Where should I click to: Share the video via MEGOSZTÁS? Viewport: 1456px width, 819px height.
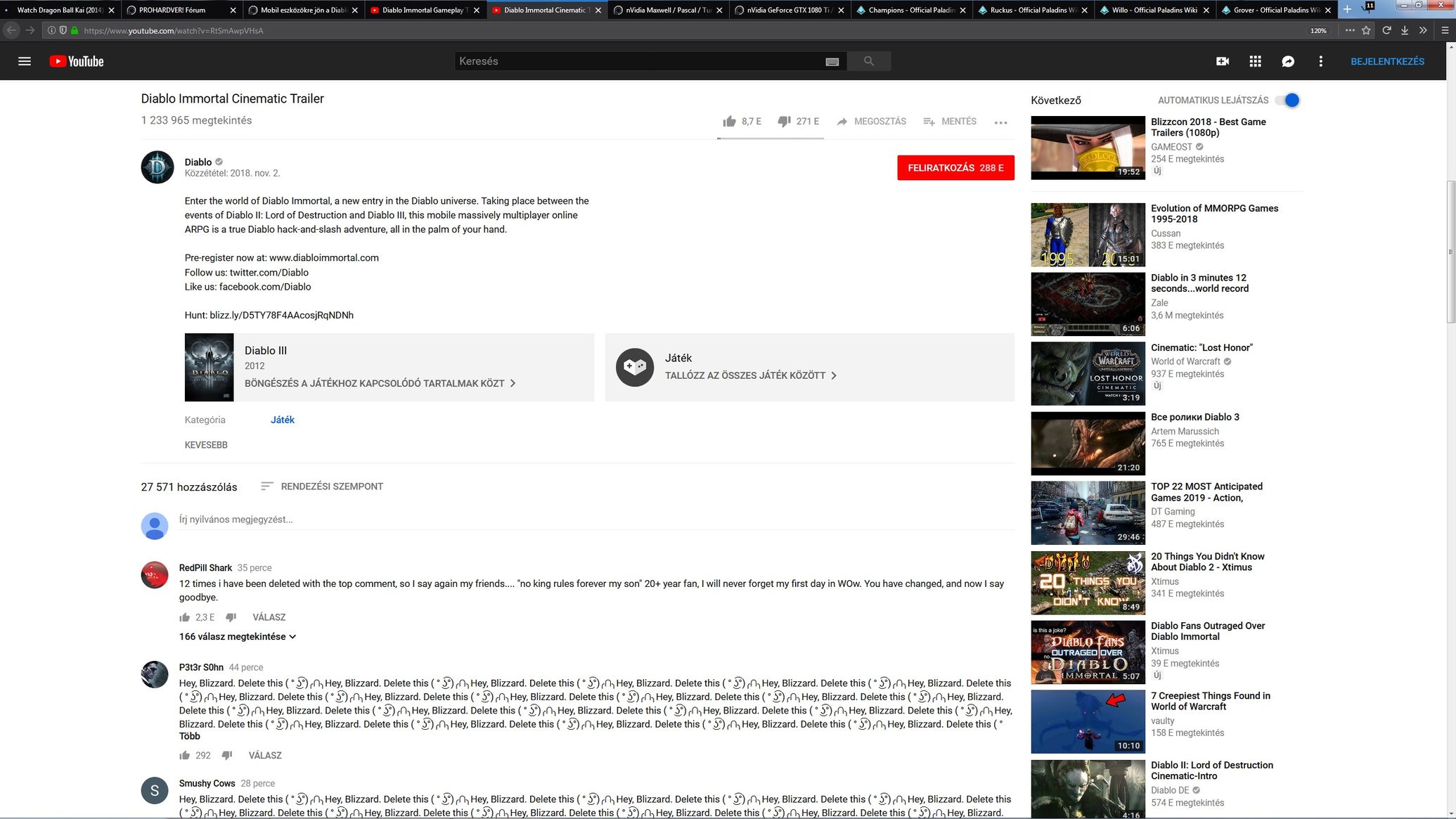click(871, 122)
